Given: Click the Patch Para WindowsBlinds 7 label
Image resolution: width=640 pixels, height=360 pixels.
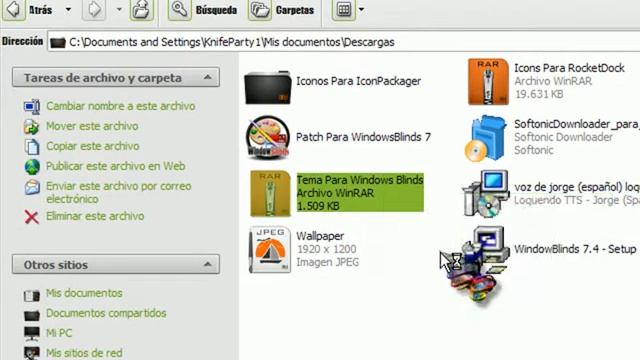Looking at the screenshot, I should tap(363, 137).
